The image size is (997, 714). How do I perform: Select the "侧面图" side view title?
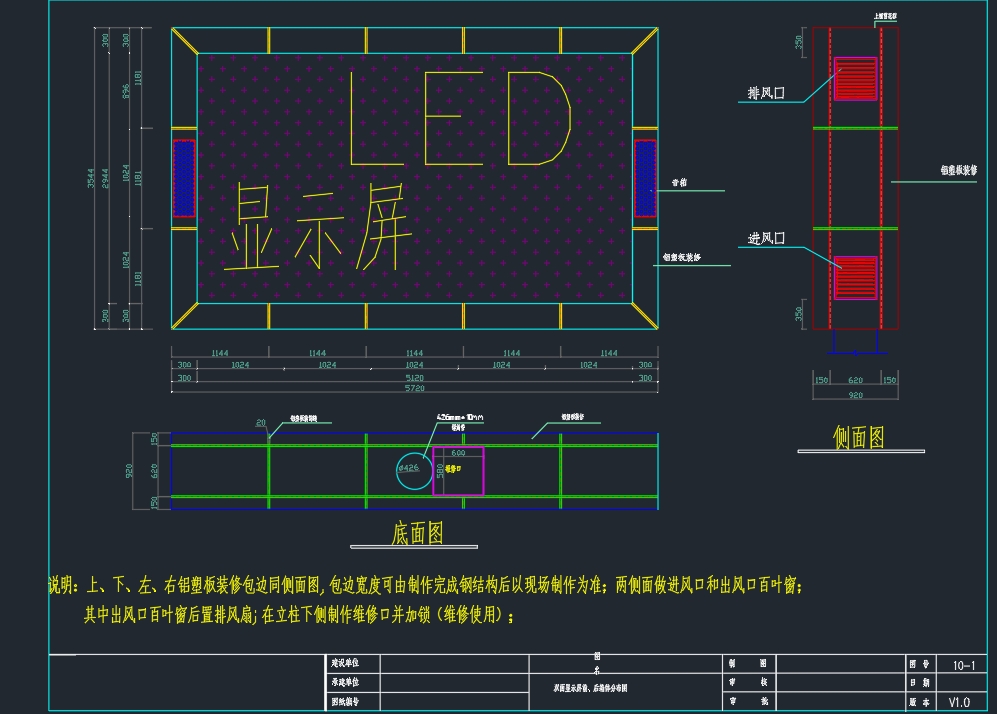[859, 437]
